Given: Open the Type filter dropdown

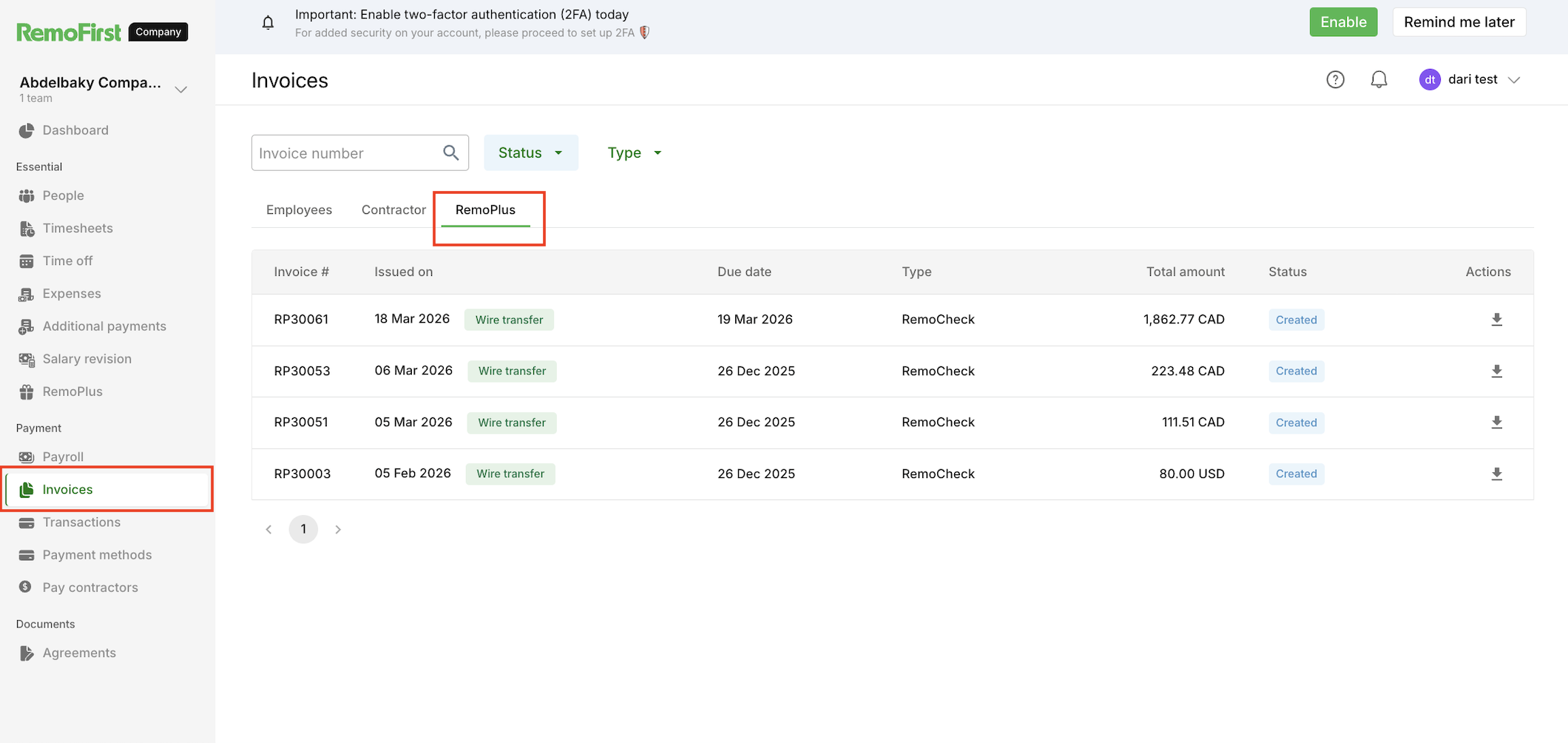Looking at the screenshot, I should coord(635,152).
